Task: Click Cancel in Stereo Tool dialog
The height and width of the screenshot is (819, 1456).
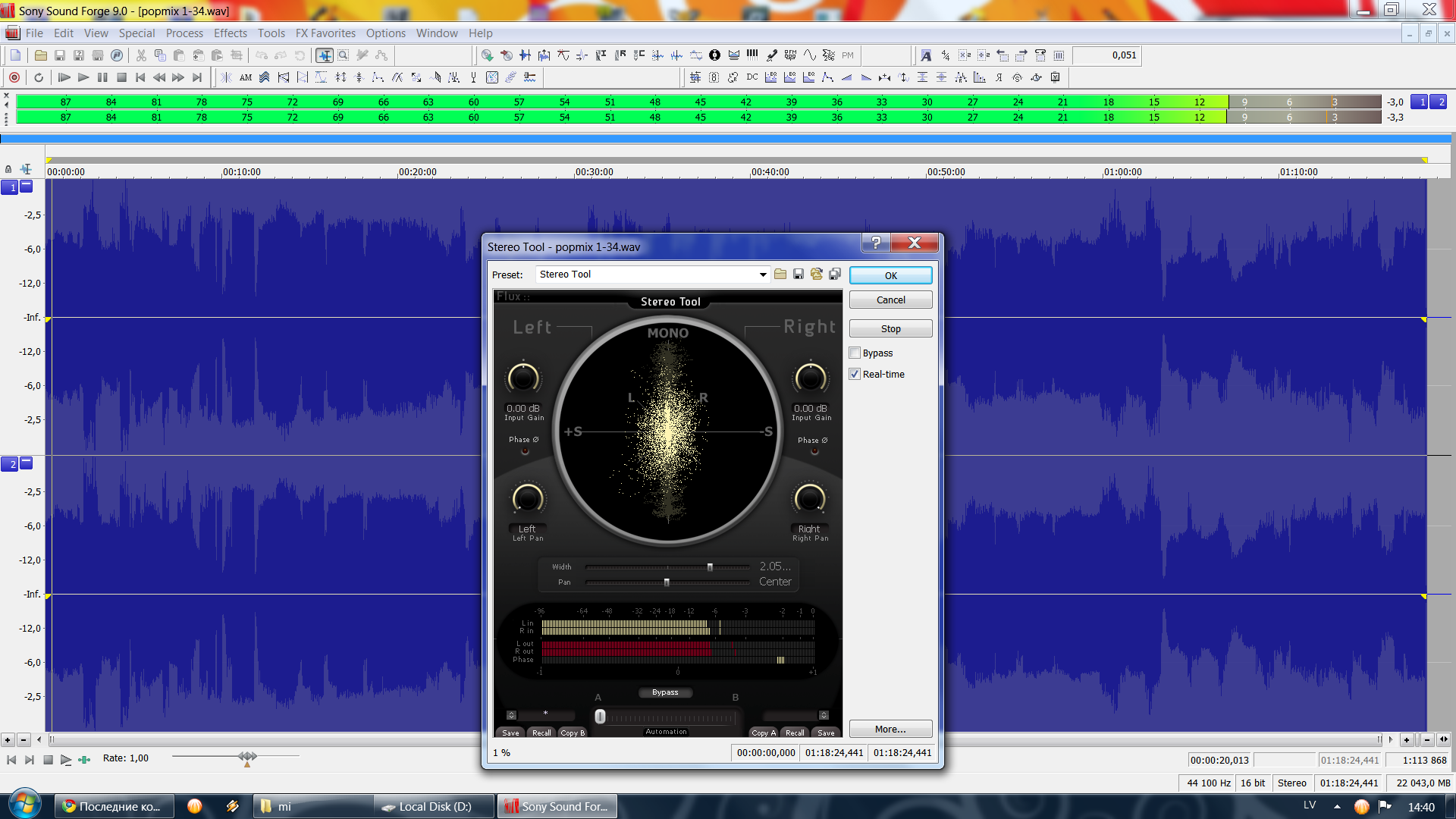Action: [891, 300]
